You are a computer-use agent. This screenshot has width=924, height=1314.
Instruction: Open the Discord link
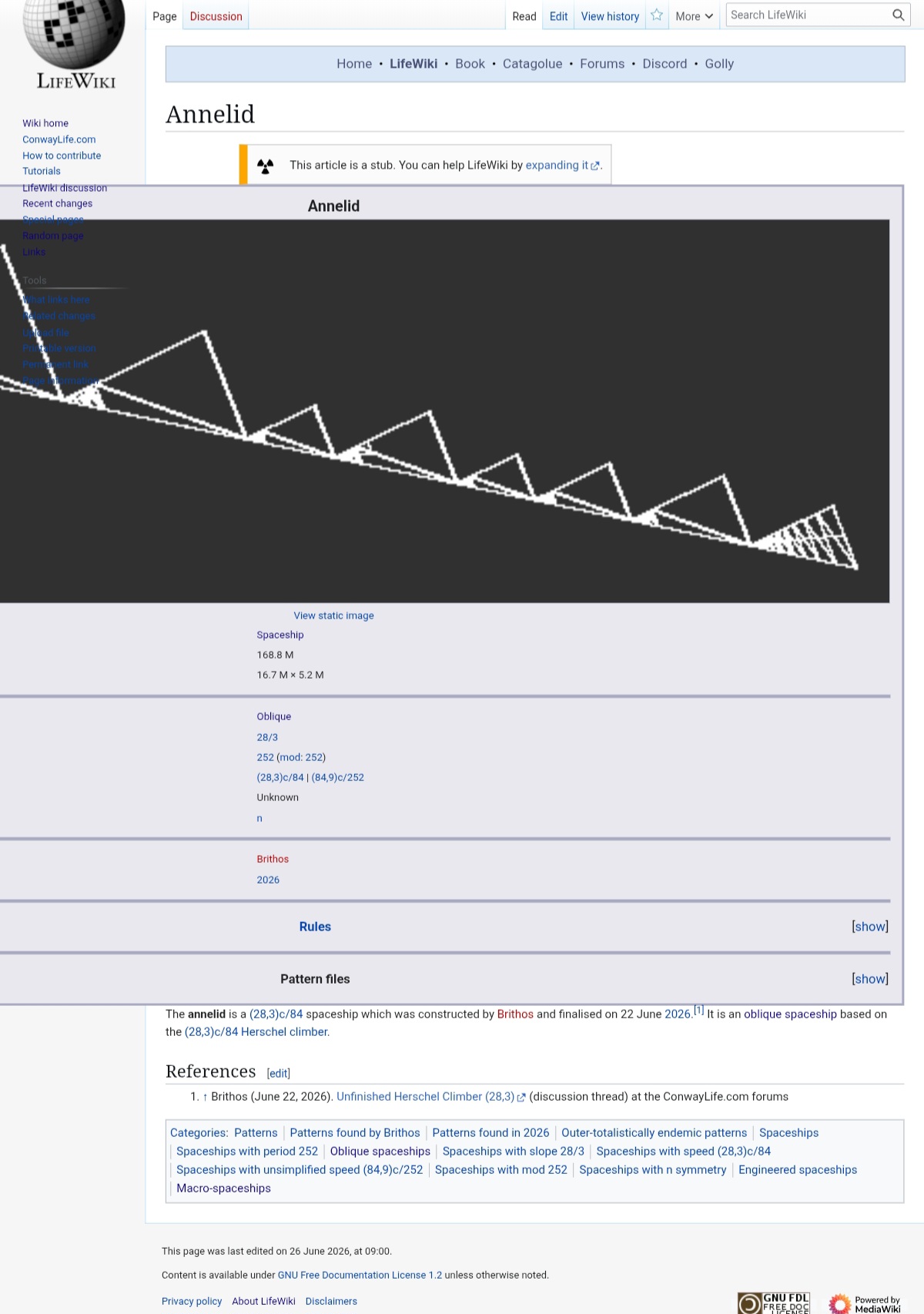click(x=665, y=64)
